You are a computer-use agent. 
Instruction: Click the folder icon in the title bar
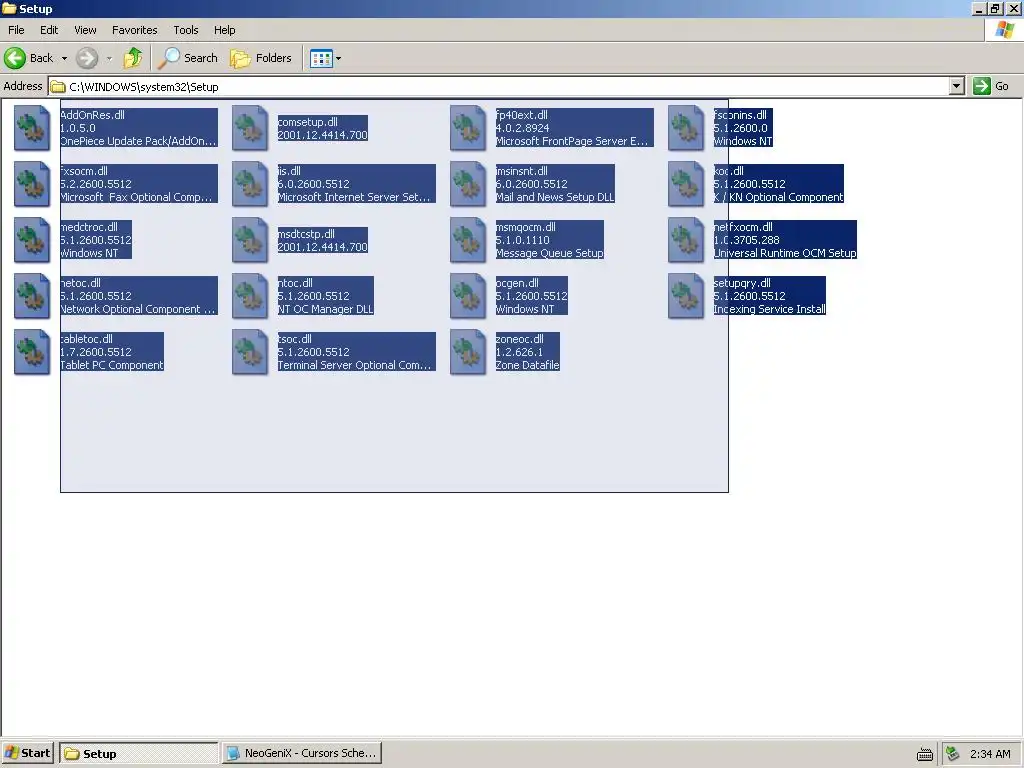tap(9, 8)
